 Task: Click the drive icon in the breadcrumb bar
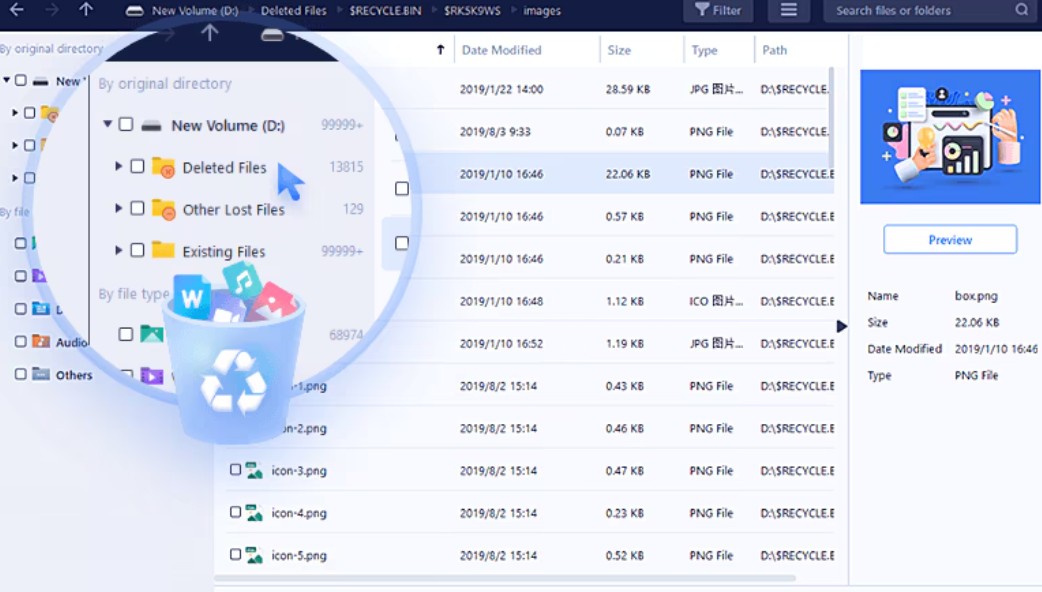tap(135, 11)
